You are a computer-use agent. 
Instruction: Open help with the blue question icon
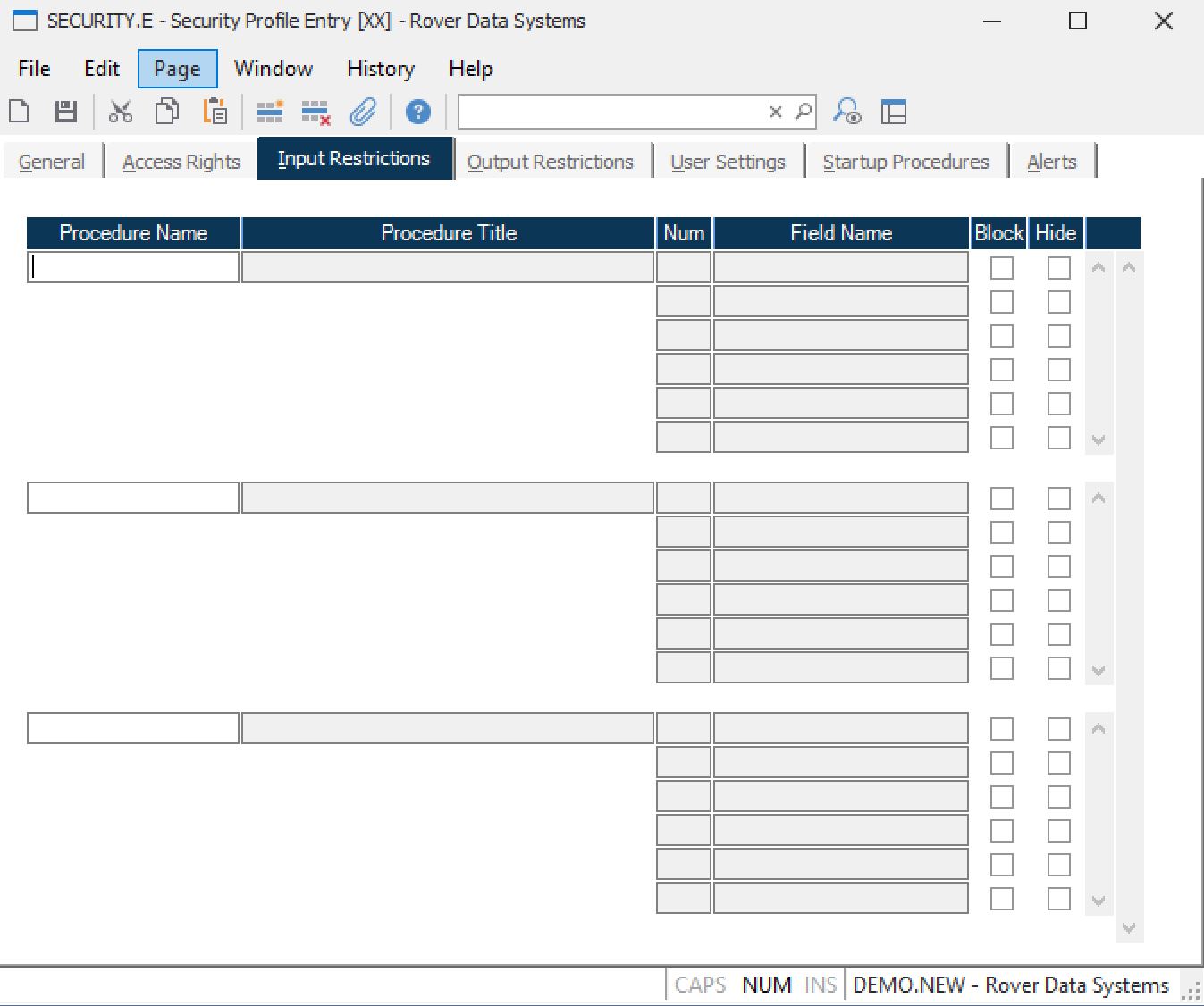(x=417, y=112)
